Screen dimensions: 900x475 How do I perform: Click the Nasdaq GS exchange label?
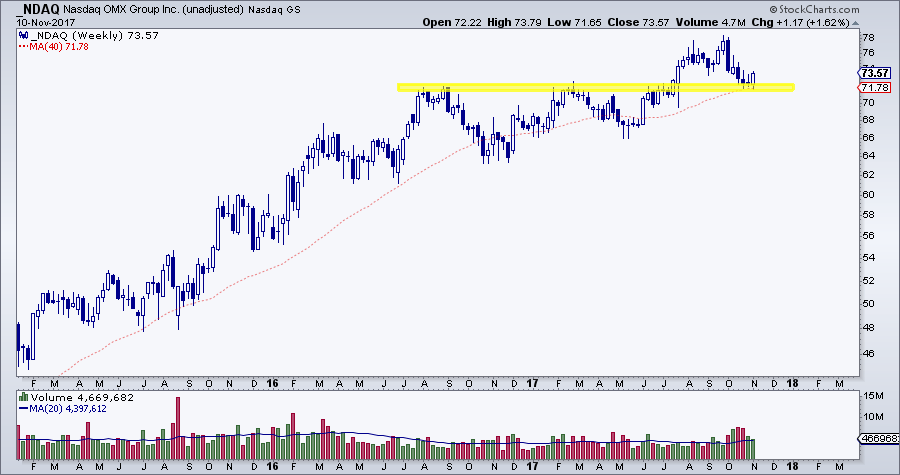(273, 10)
